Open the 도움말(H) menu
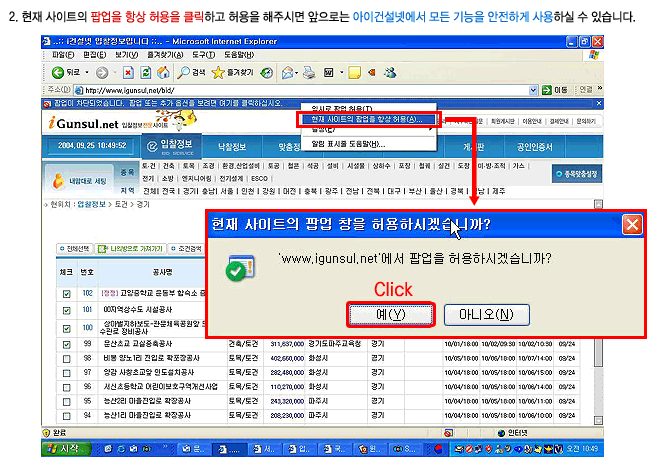 point(239,55)
